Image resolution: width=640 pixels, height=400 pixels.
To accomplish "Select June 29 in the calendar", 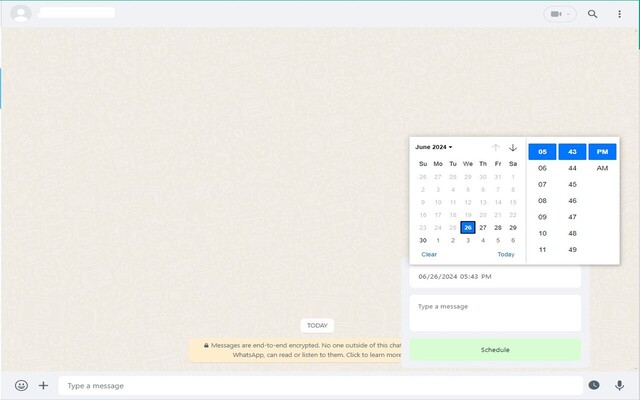I will [x=513, y=227].
